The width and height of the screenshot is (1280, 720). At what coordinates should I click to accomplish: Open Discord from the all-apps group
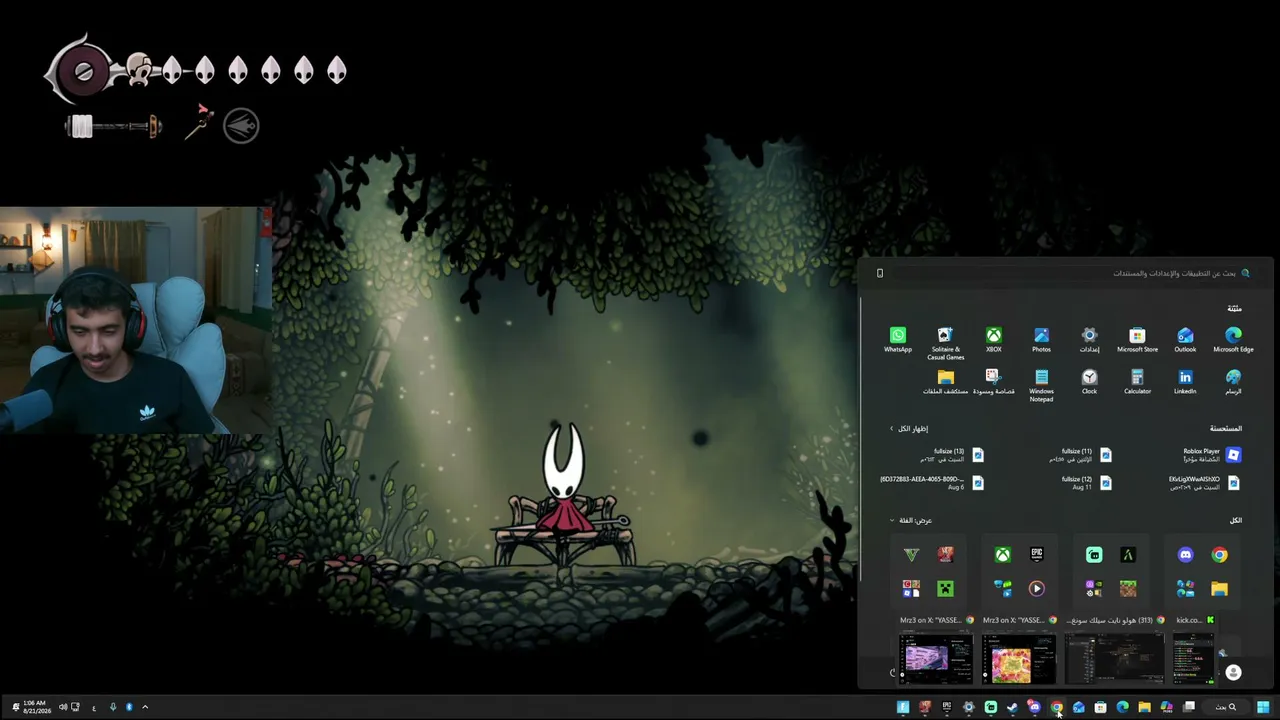click(1185, 555)
